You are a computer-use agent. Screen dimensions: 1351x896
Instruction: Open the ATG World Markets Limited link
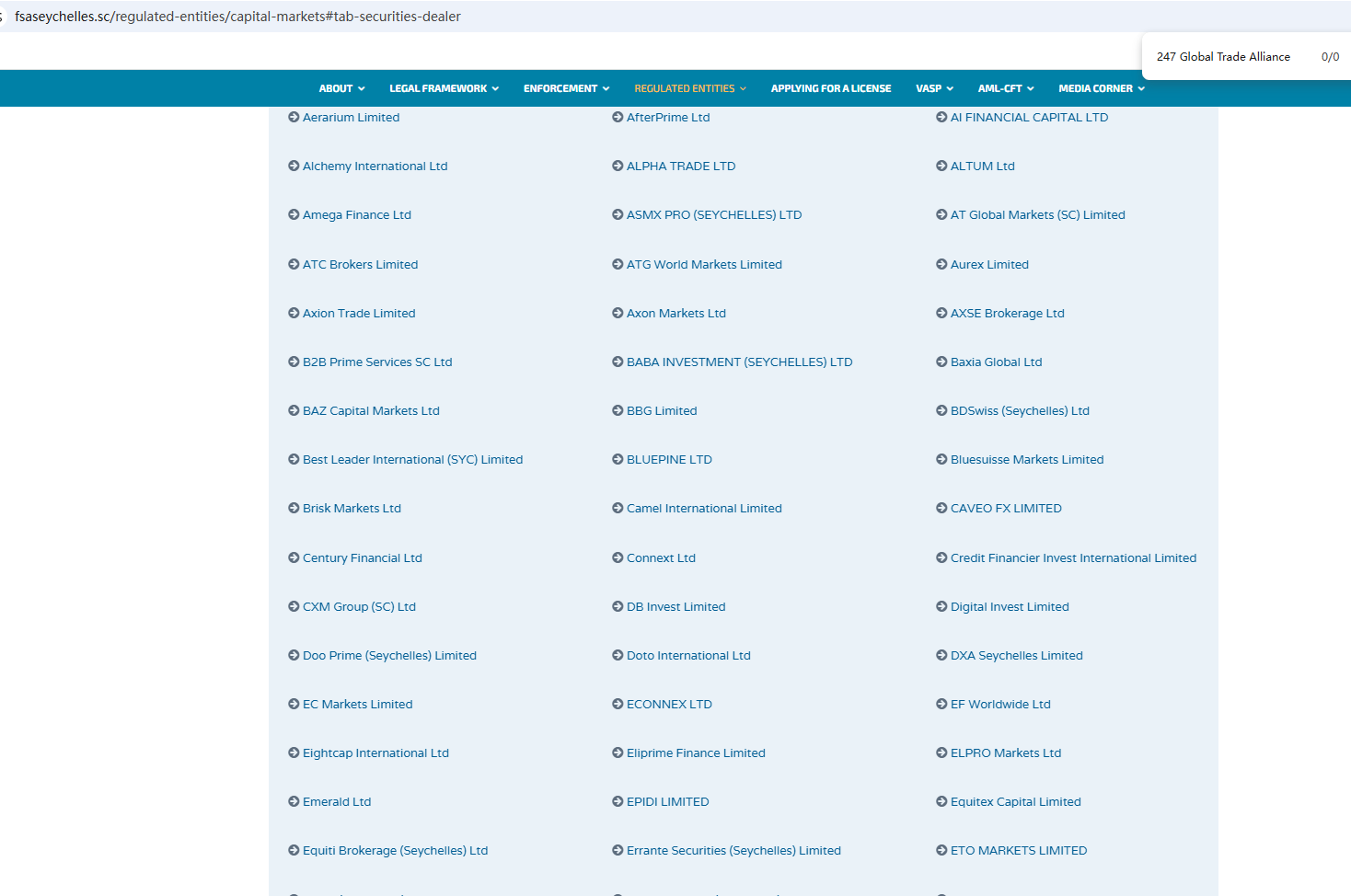click(704, 264)
